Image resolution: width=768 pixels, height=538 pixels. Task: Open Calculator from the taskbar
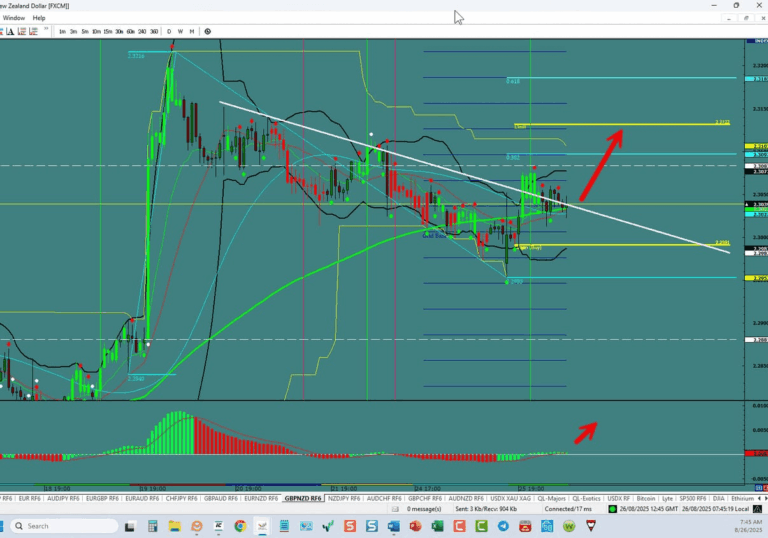click(x=152, y=526)
